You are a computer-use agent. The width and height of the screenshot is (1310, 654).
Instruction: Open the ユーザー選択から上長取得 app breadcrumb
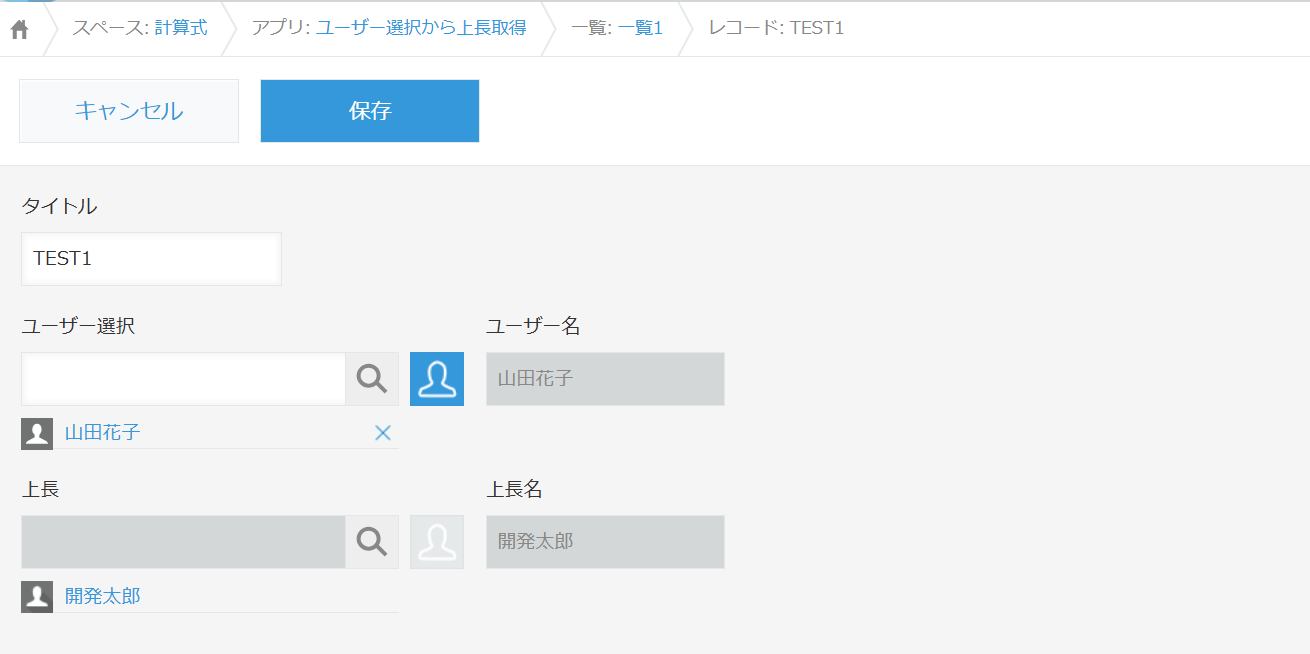point(421,28)
